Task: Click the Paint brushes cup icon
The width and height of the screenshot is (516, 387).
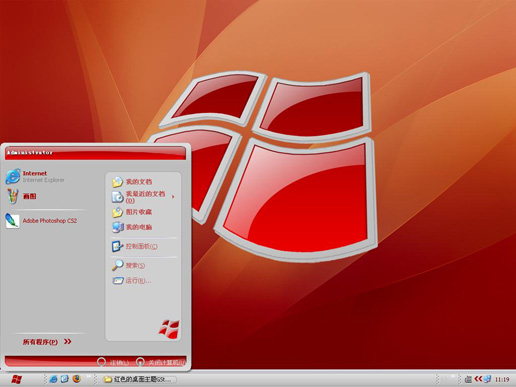Action: click(13, 196)
